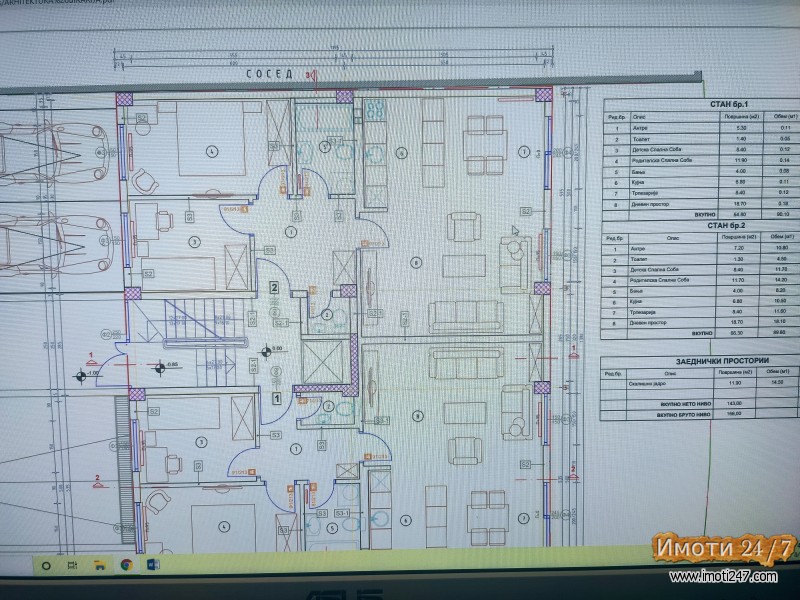Click the red section marker 2 at lower left

[x=97, y=478]
